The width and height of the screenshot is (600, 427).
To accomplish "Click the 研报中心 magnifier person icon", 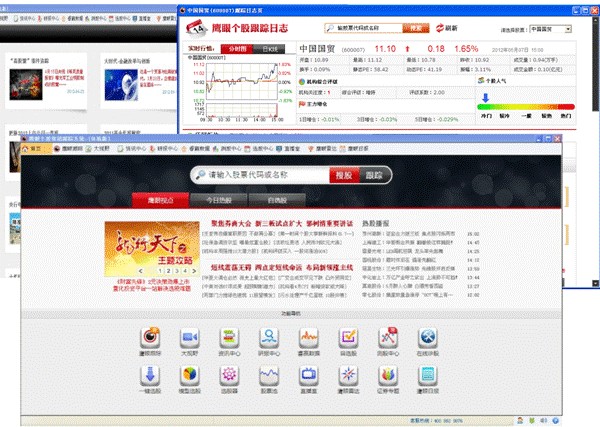I will [269, 337].
